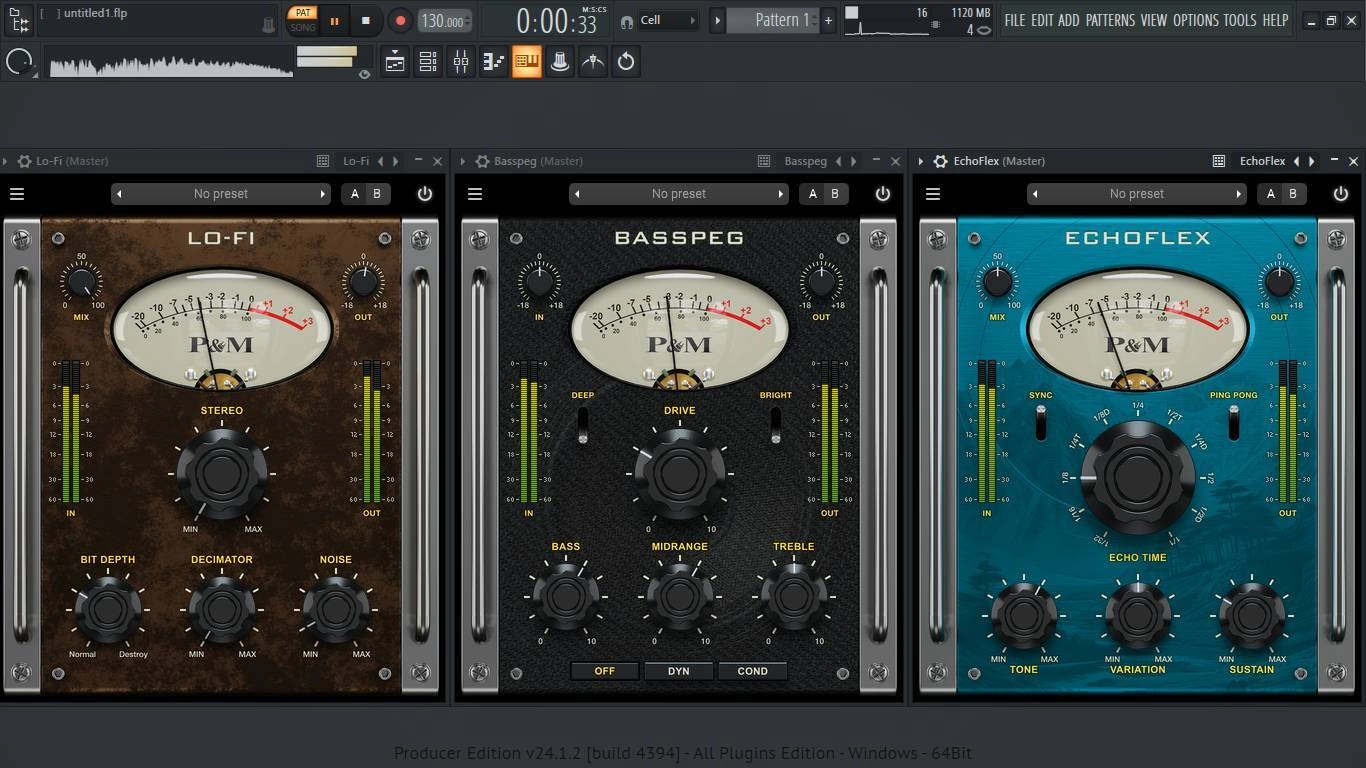Open the Lo-Fi hamburger menu

click(17, 194)
